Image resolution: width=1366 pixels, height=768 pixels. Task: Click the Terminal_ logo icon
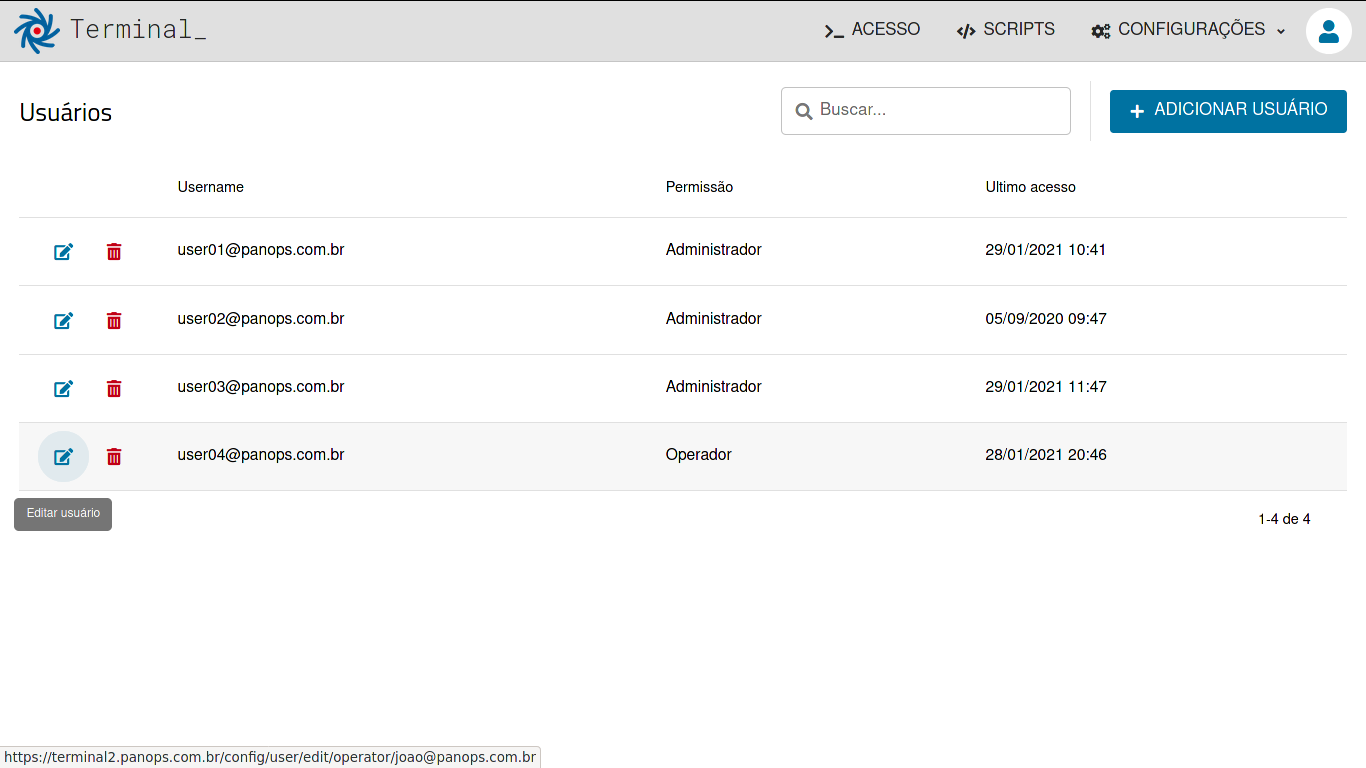coord(37,30)
